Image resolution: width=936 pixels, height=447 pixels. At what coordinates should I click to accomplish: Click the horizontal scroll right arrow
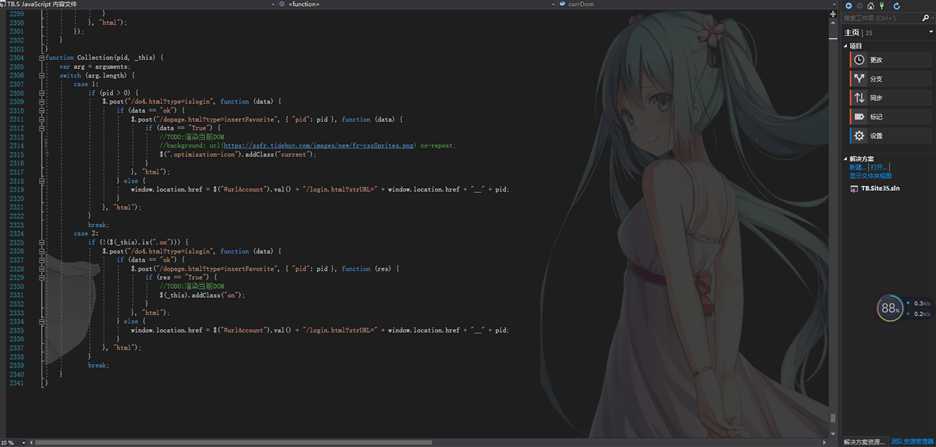click(825, 443)
